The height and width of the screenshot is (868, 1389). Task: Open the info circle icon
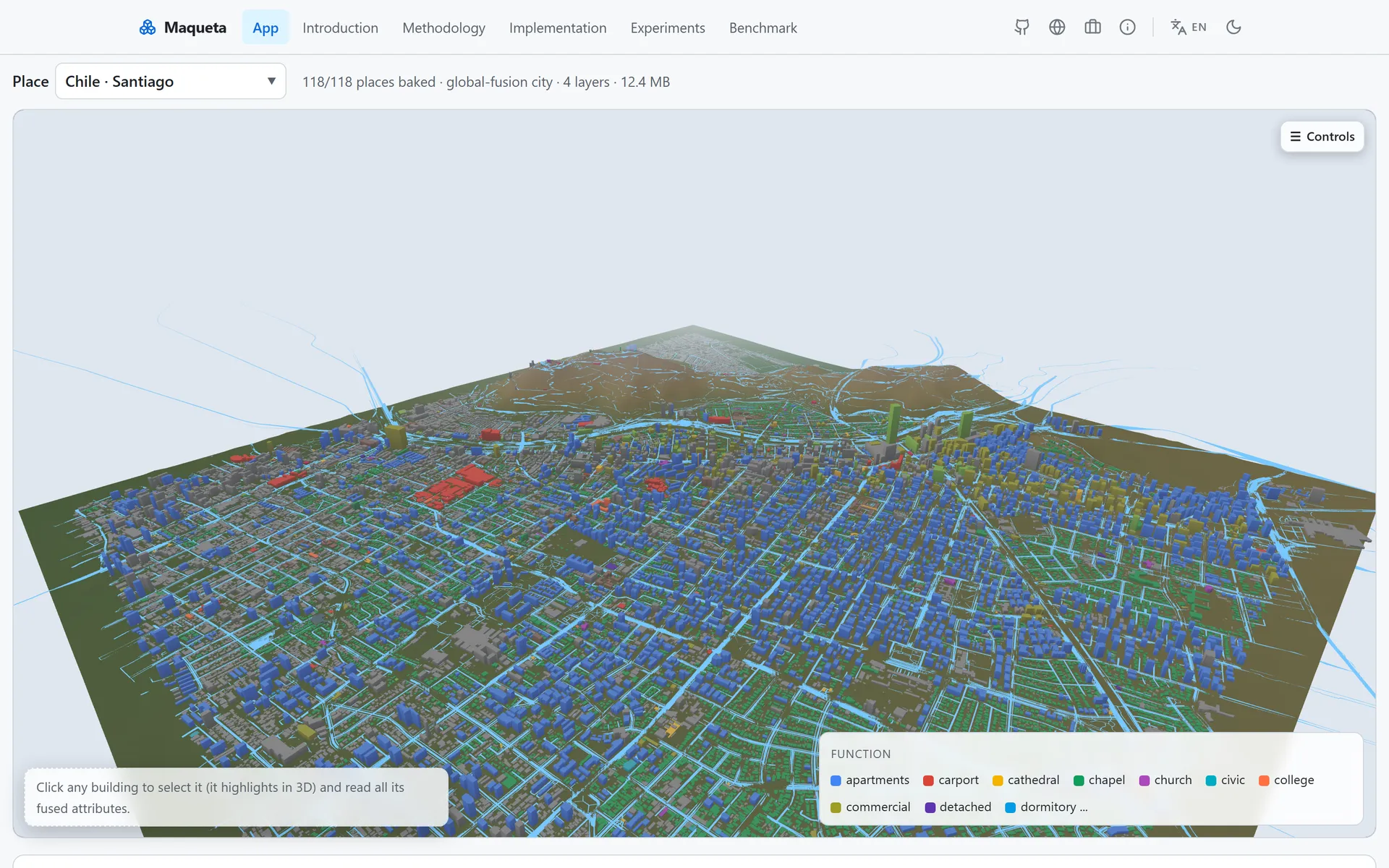(x=1127, y=27)
